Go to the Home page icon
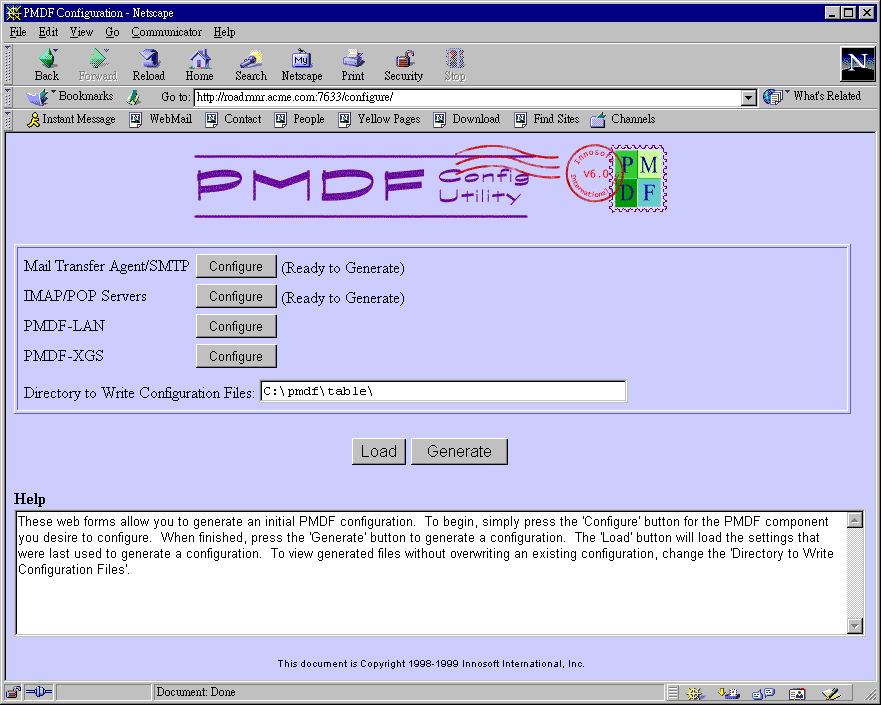The width and height of the screenshot is (881, 705). (x=199, y=64)
